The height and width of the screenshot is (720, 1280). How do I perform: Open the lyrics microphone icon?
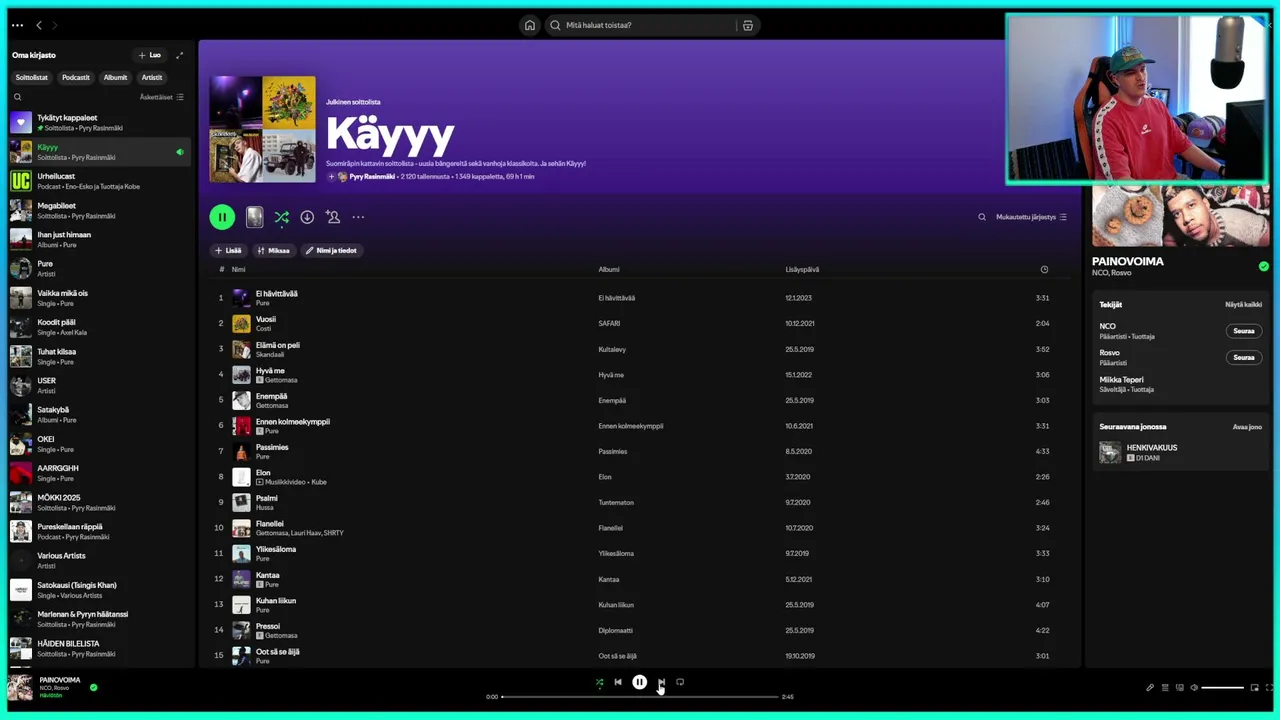(x=1150, y=688)
